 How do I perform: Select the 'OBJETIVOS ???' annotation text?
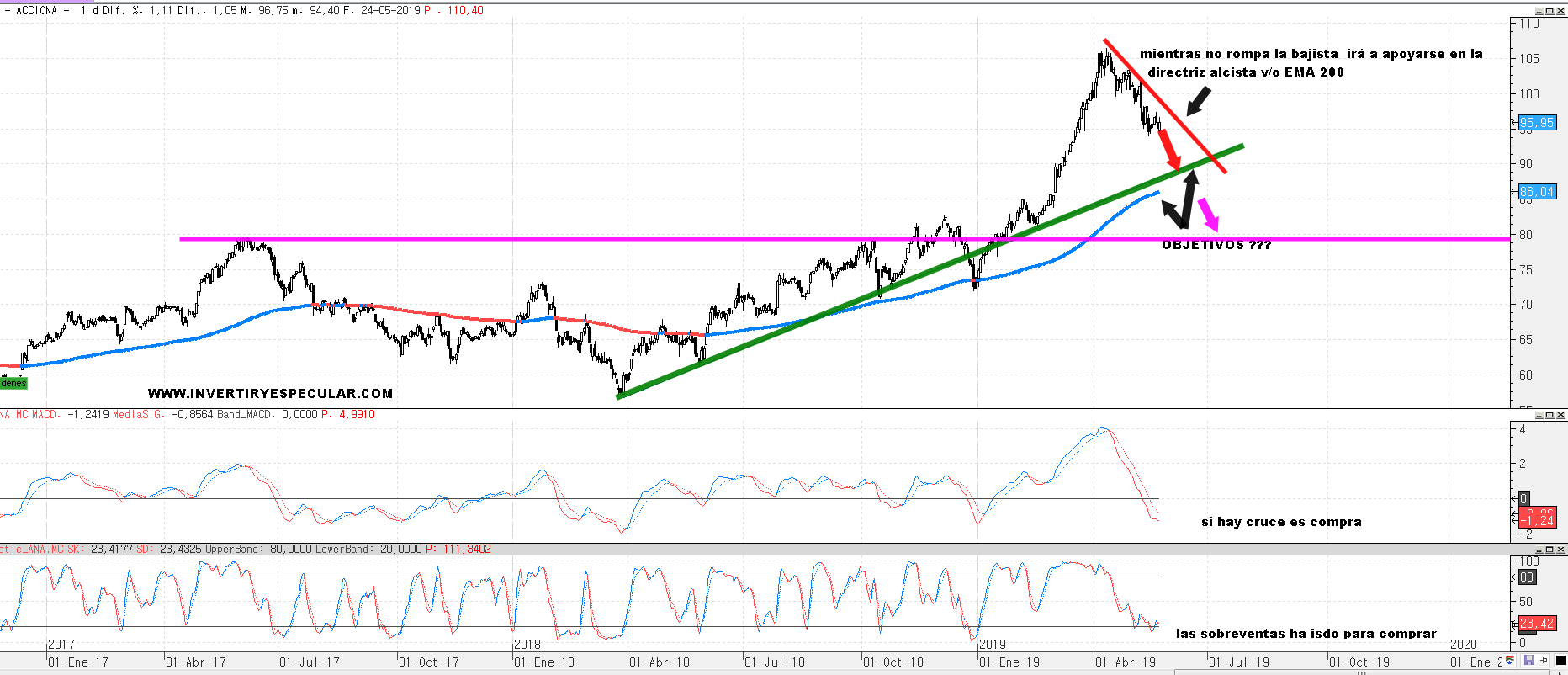coord(1216,245)
